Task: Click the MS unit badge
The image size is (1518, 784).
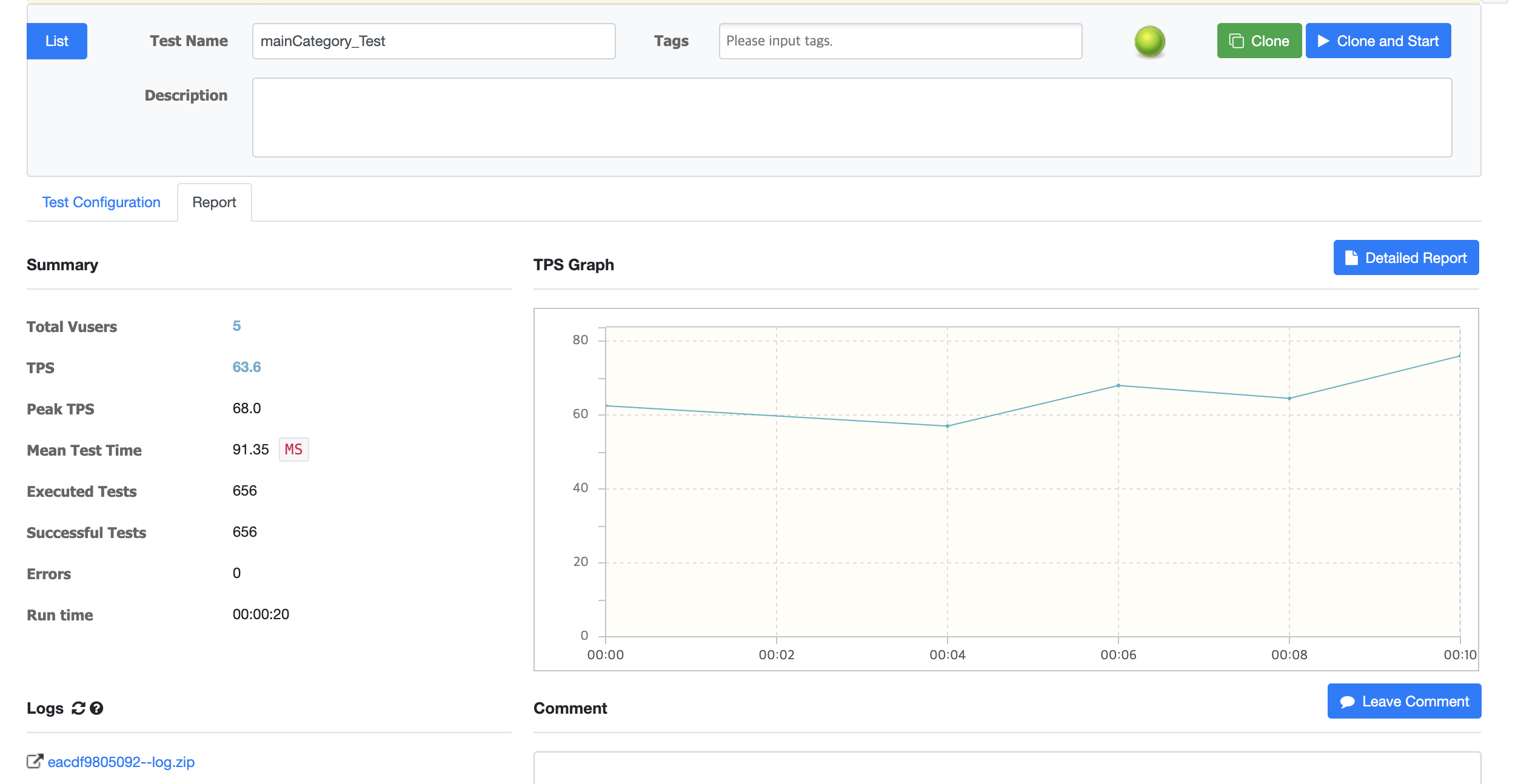Action: point(293,450)
